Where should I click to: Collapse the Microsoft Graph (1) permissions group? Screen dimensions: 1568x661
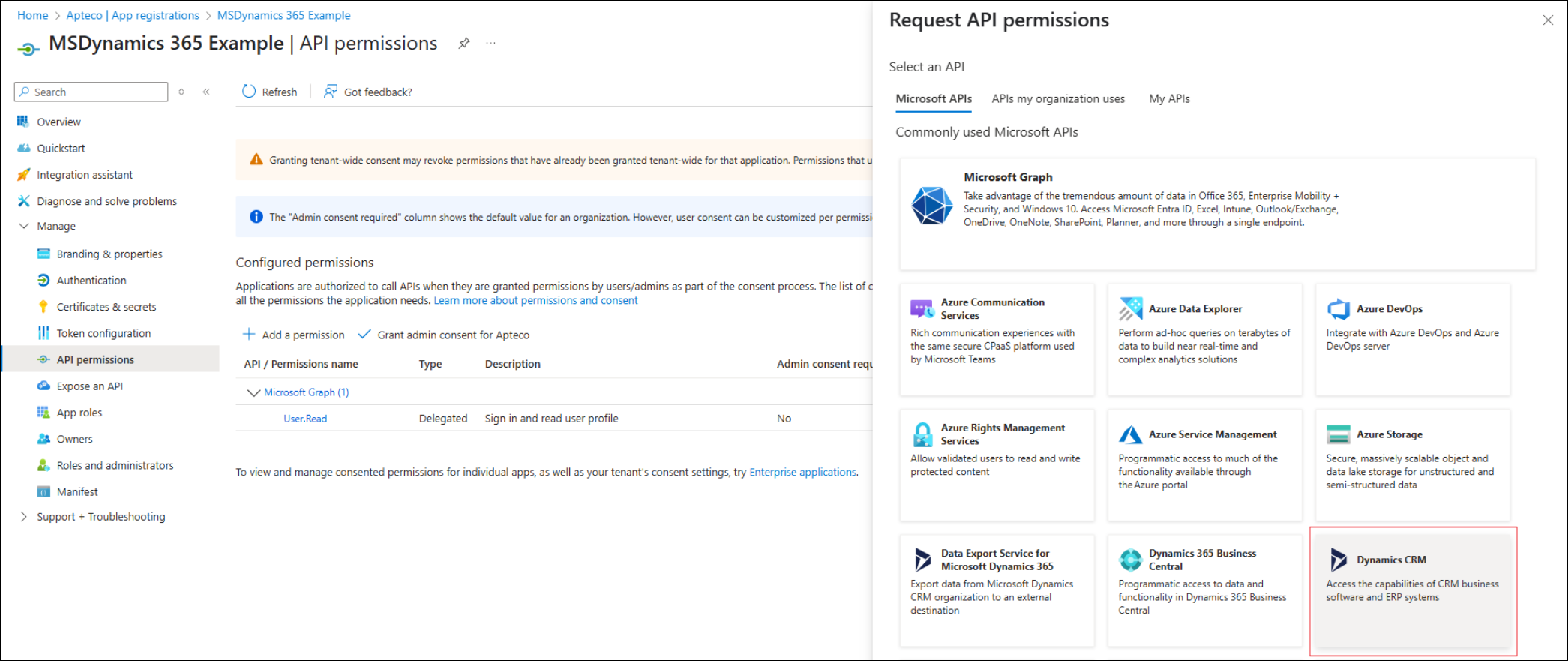(253, 392)
